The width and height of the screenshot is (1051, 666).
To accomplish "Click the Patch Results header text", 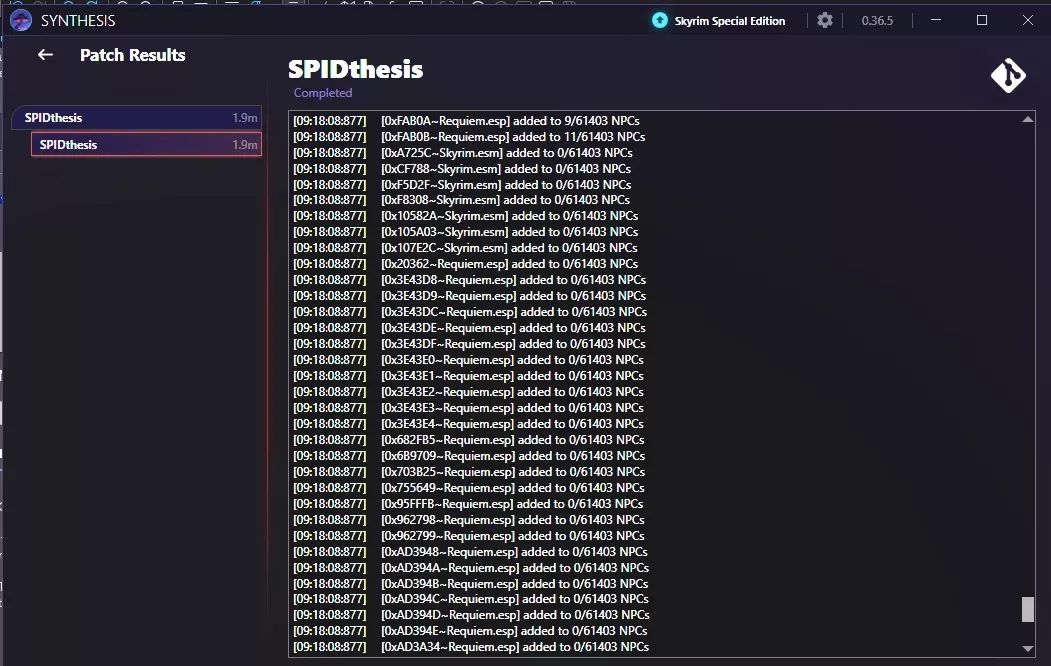I will coord(133,55).
